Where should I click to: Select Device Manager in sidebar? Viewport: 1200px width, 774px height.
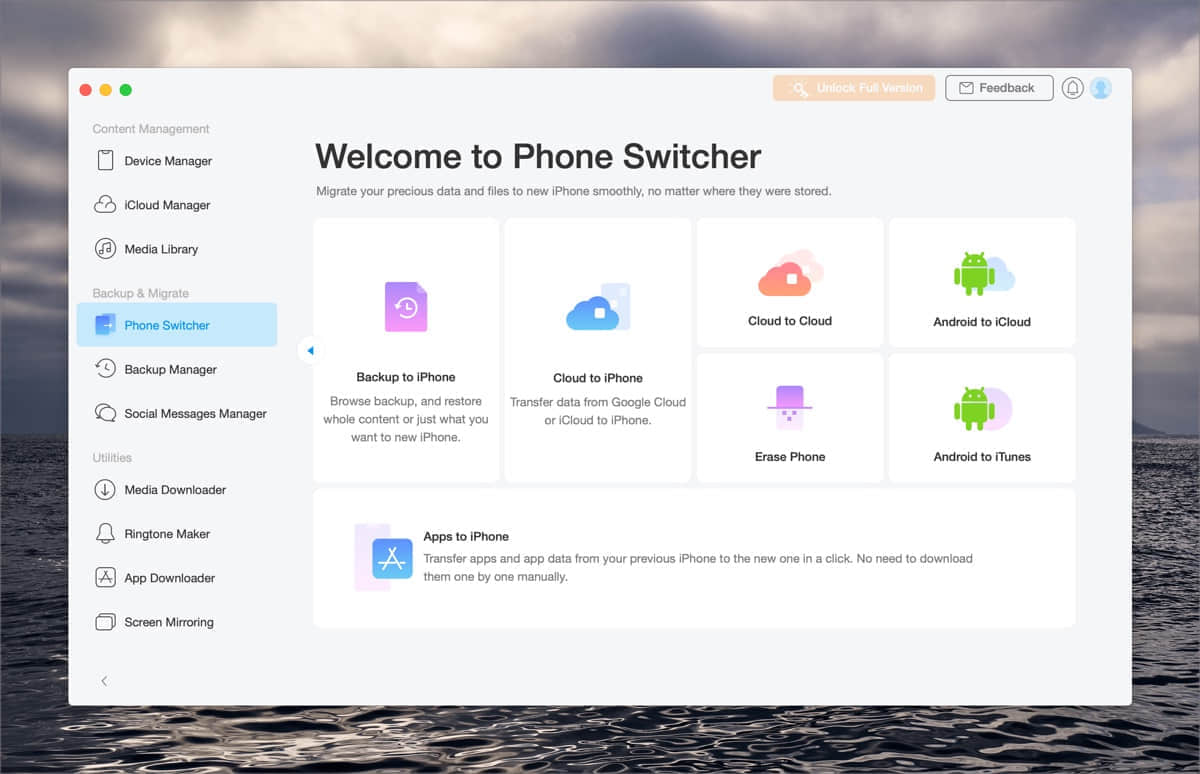coord(177,161)
